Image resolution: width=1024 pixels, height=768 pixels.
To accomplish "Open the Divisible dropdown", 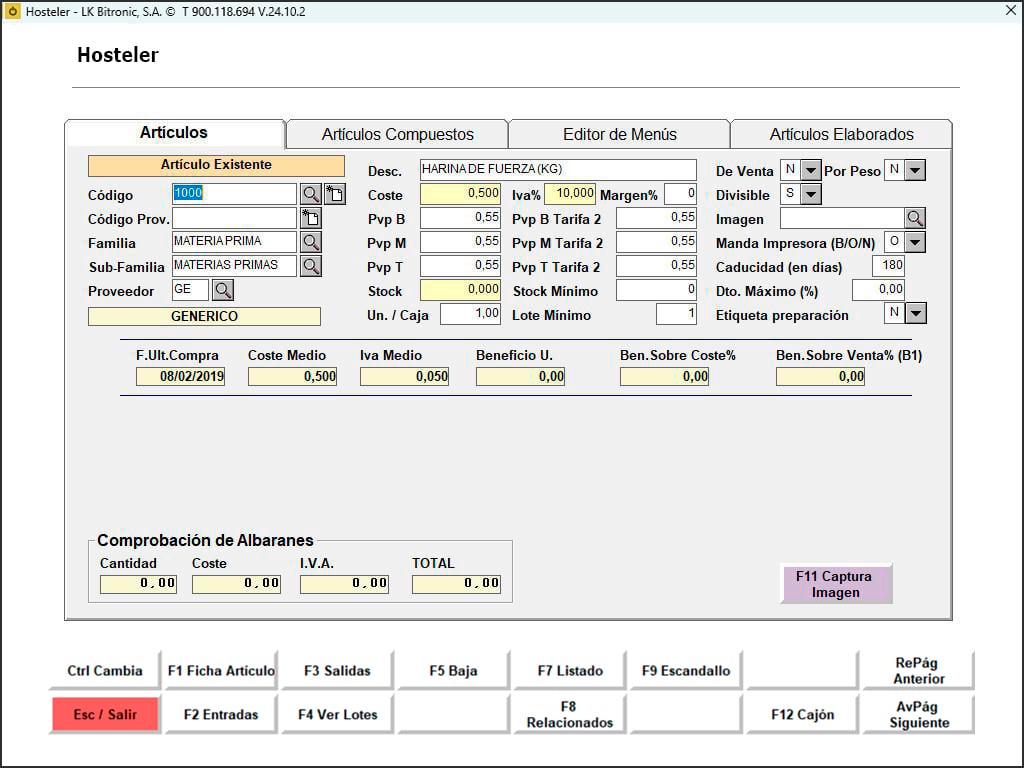I will [811, 194].
